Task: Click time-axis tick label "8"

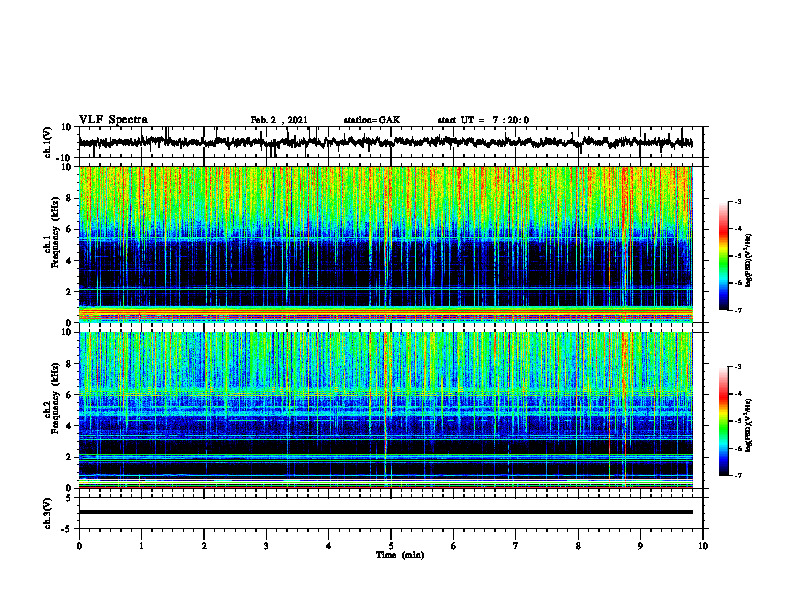Action: click(x=578, y=546)
